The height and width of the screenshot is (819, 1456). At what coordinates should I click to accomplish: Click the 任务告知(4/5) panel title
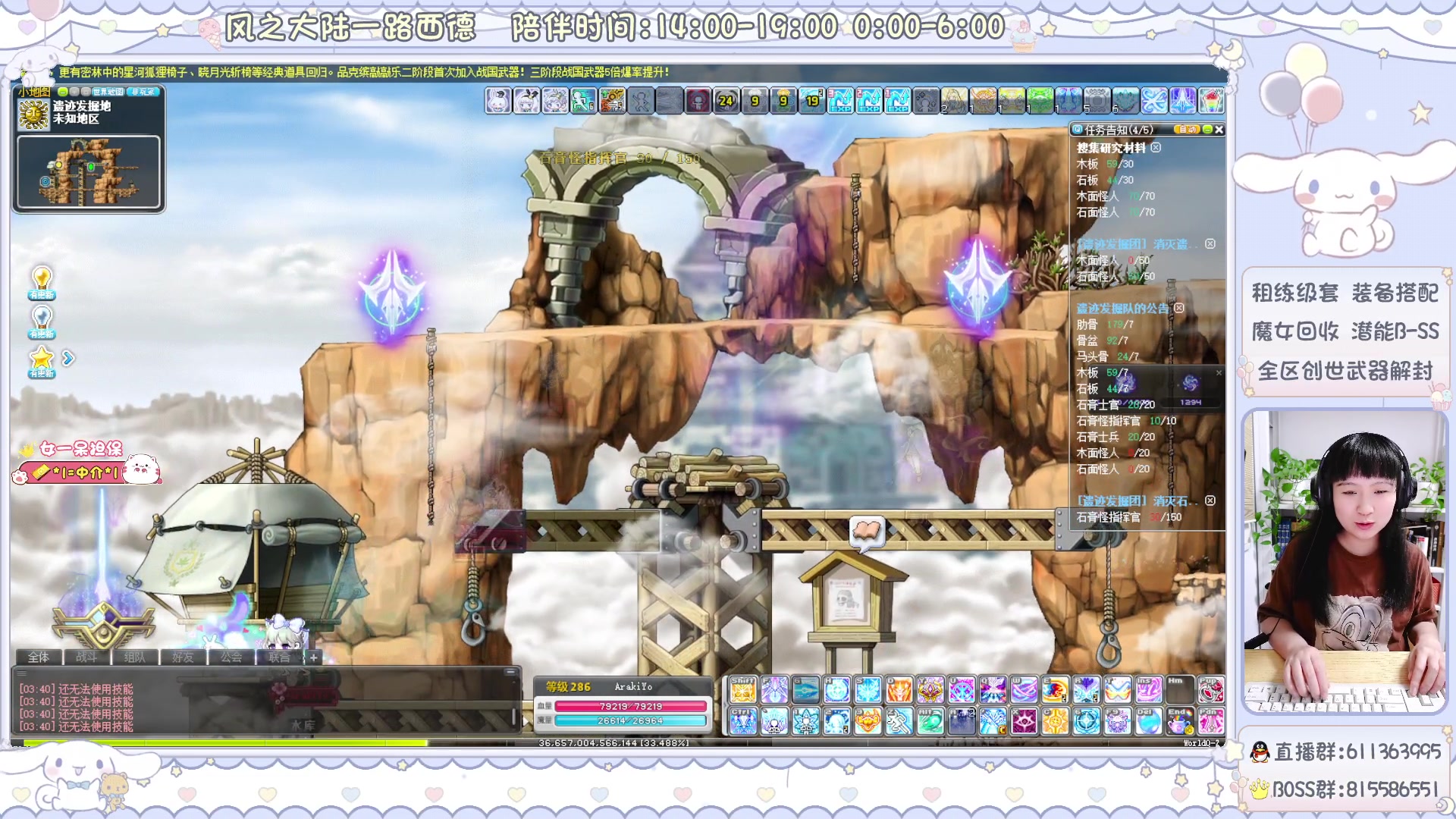coord(1119,130)
